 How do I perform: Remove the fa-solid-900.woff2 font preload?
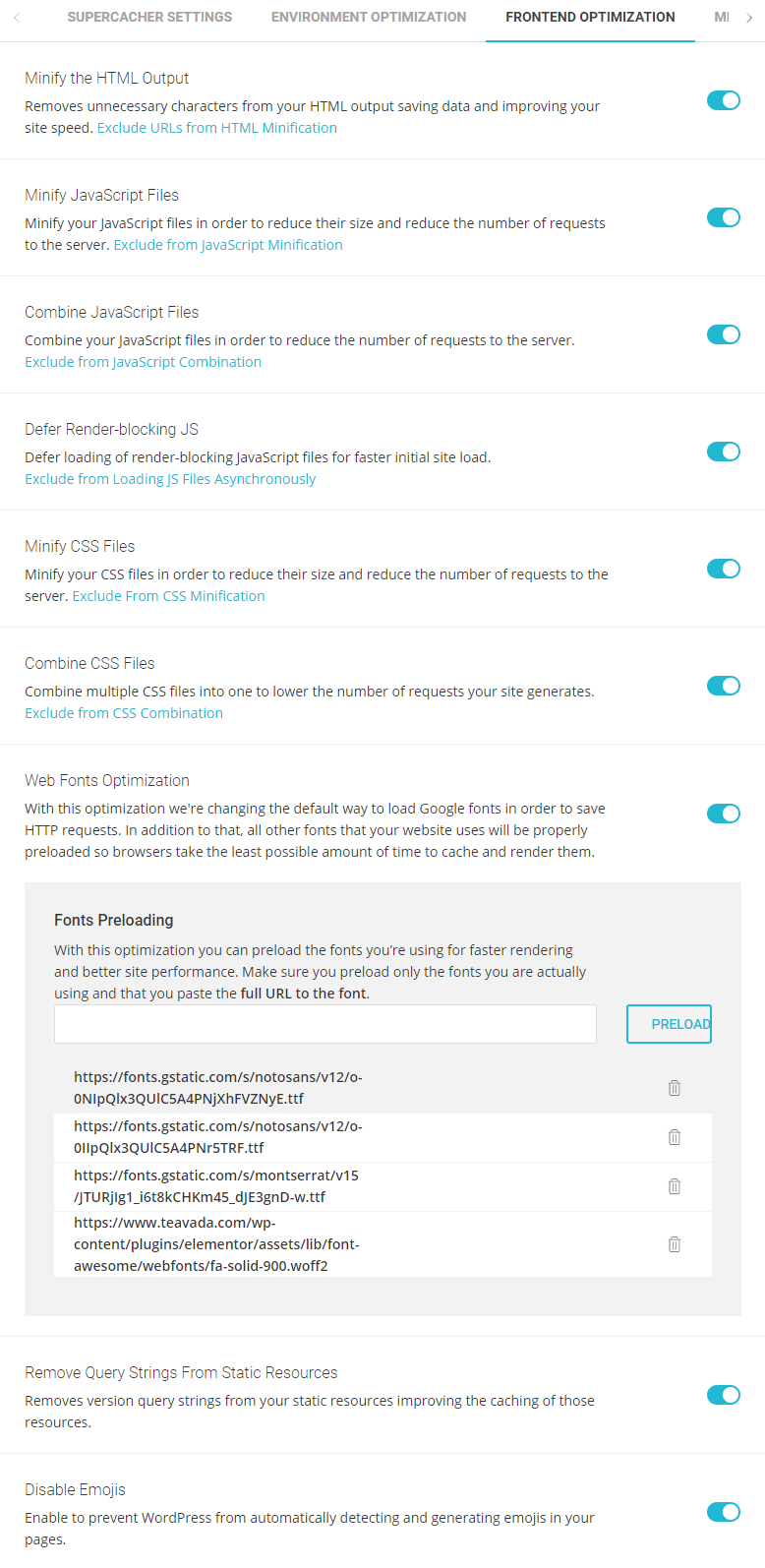click(674, 1243)
